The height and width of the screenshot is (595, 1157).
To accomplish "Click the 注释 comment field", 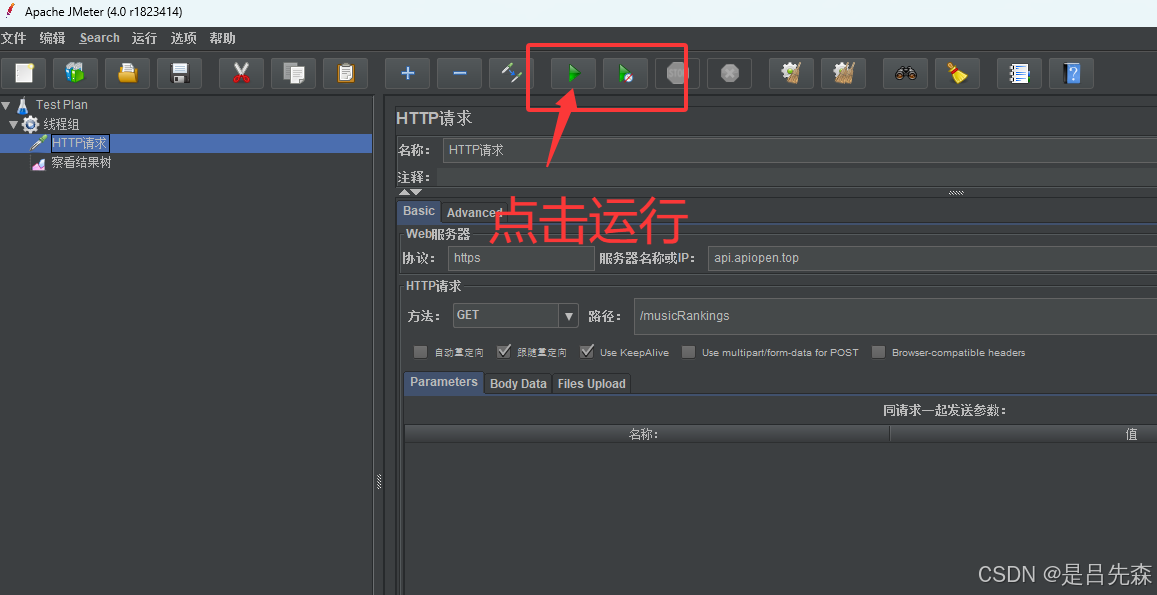I will coord(797,177).
